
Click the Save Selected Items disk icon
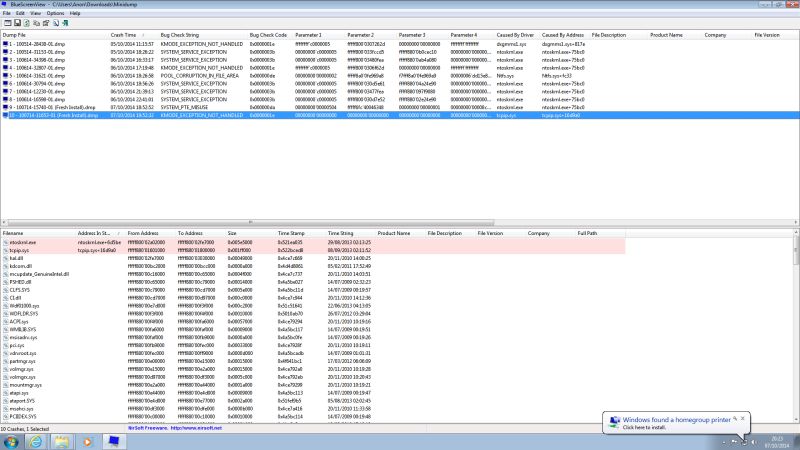[x=17, y=23]
